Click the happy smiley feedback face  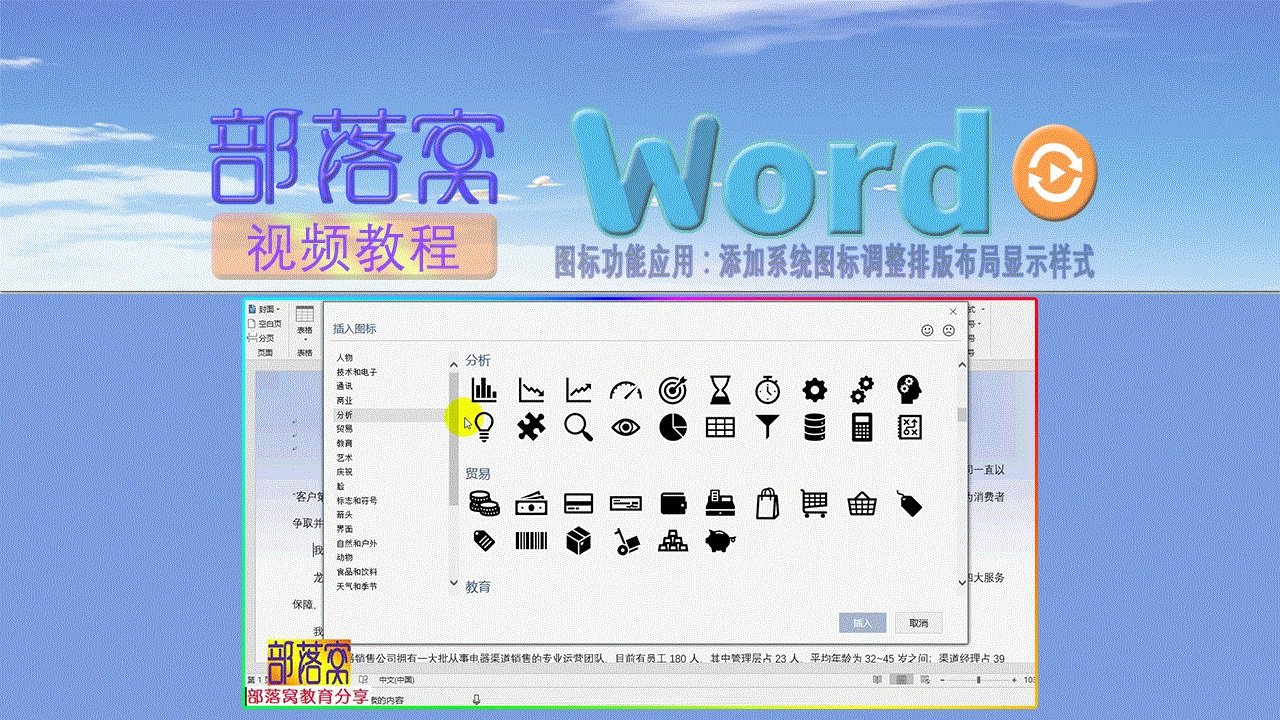[927, 330]
